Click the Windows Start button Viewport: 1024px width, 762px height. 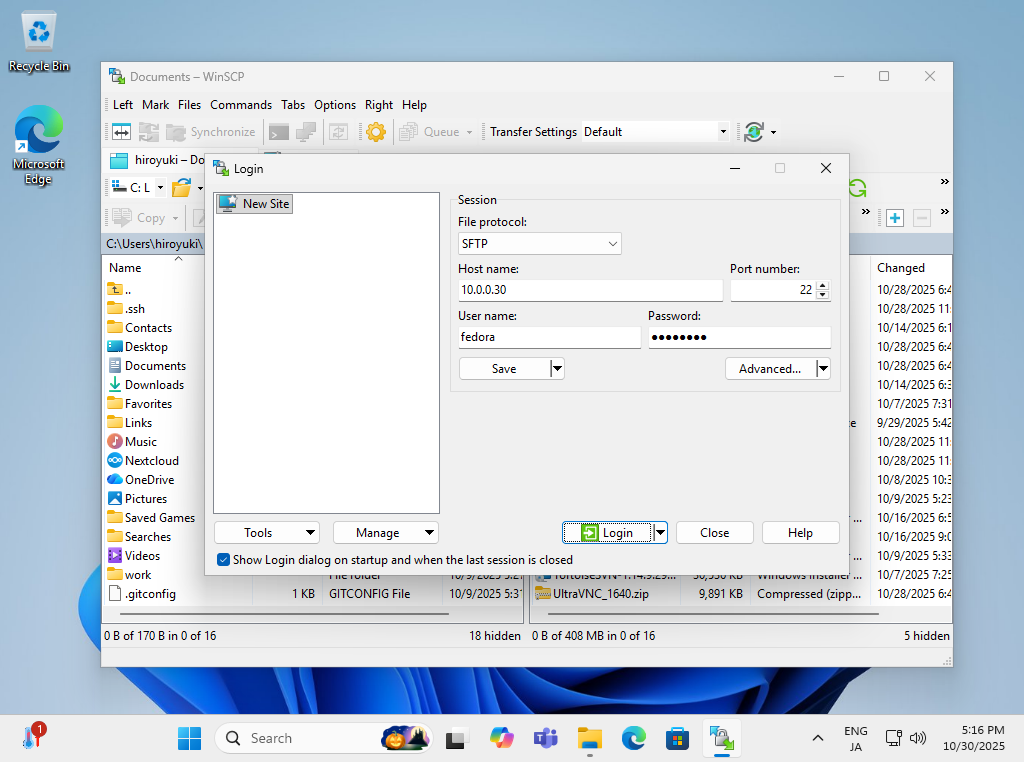pos(189,739)
